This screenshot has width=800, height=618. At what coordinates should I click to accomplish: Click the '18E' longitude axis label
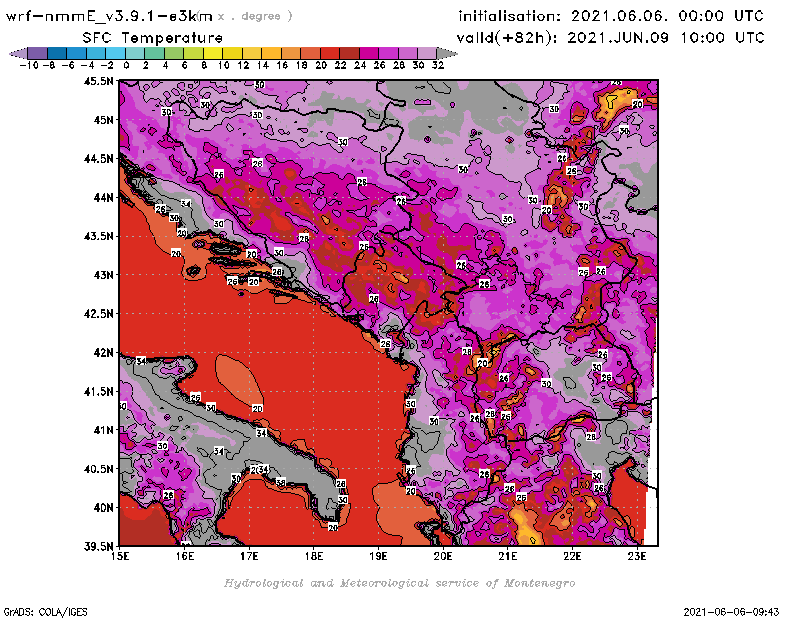tap(314, 556)
